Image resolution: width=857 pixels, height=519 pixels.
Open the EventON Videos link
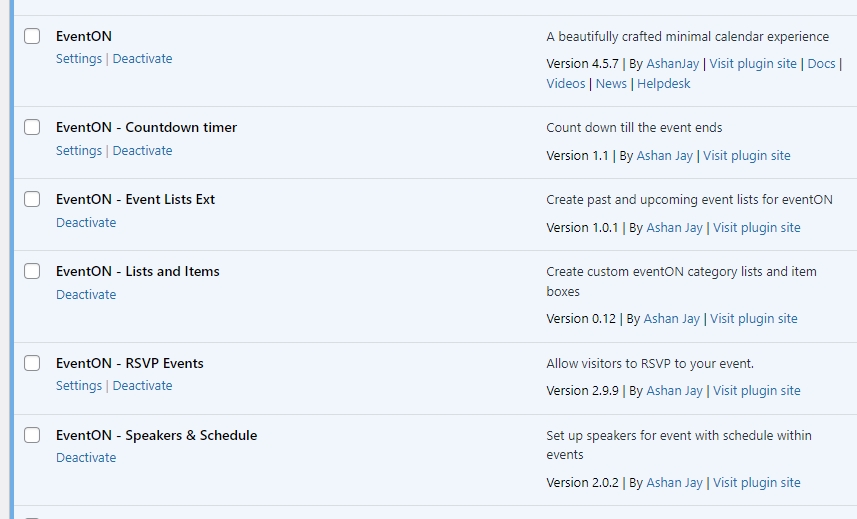pos(566,84)
